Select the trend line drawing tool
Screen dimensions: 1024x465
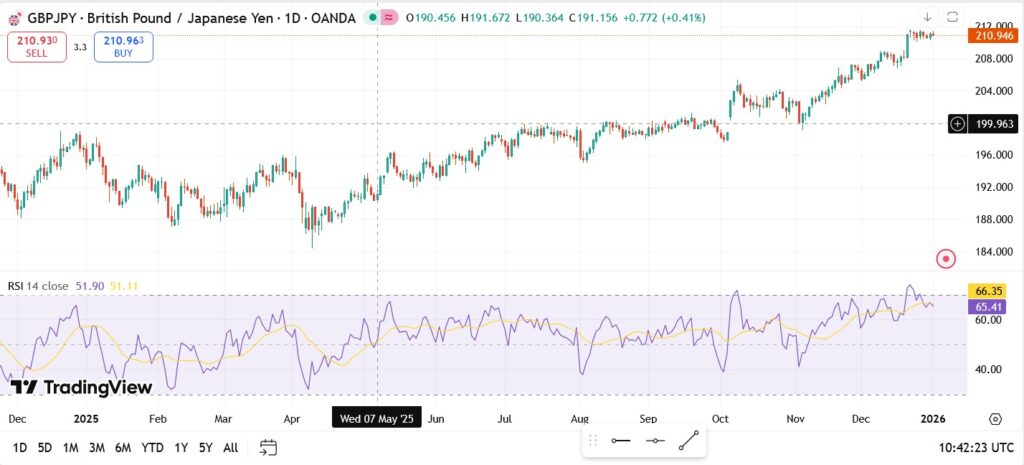689,440
